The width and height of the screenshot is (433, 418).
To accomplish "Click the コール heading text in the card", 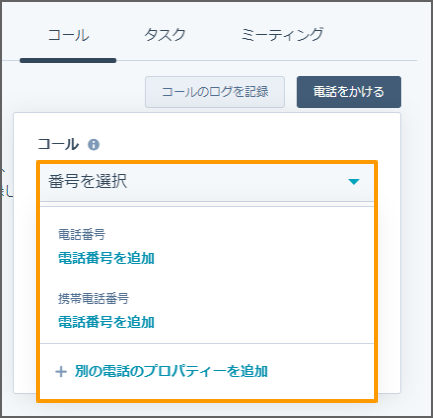I will [x=58, y=145].
